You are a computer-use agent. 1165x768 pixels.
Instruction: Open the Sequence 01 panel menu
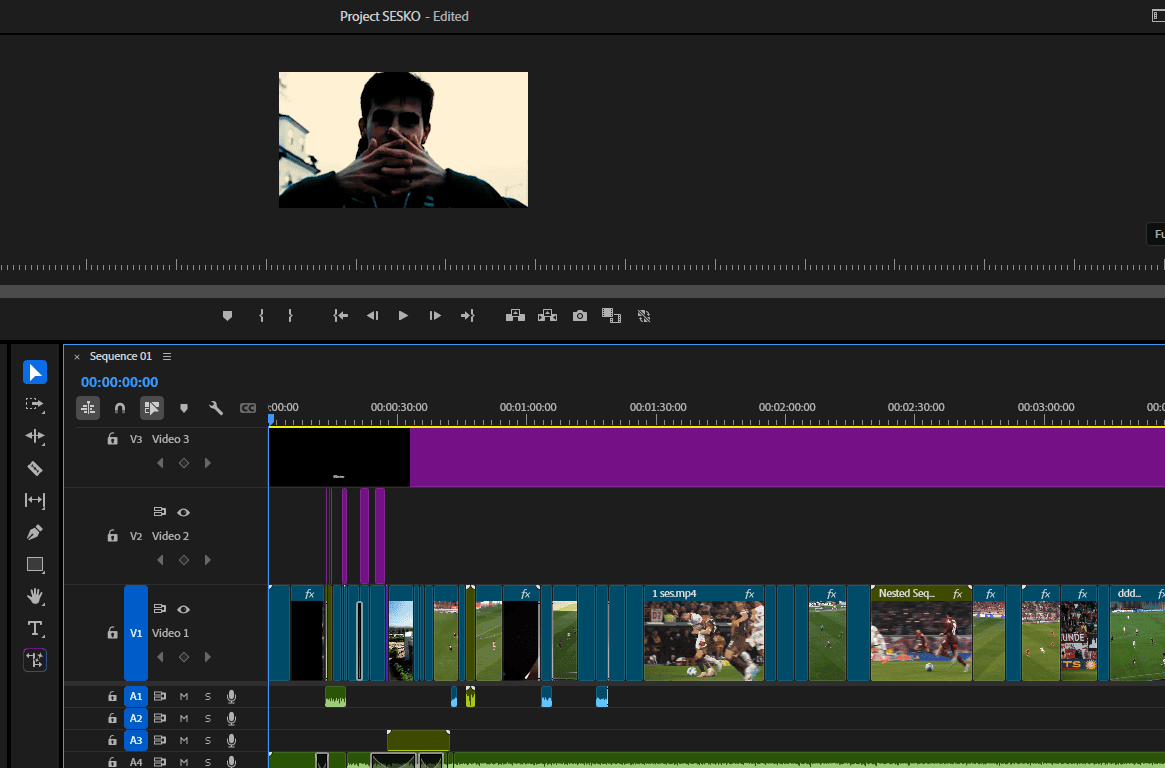click(166, 356)
